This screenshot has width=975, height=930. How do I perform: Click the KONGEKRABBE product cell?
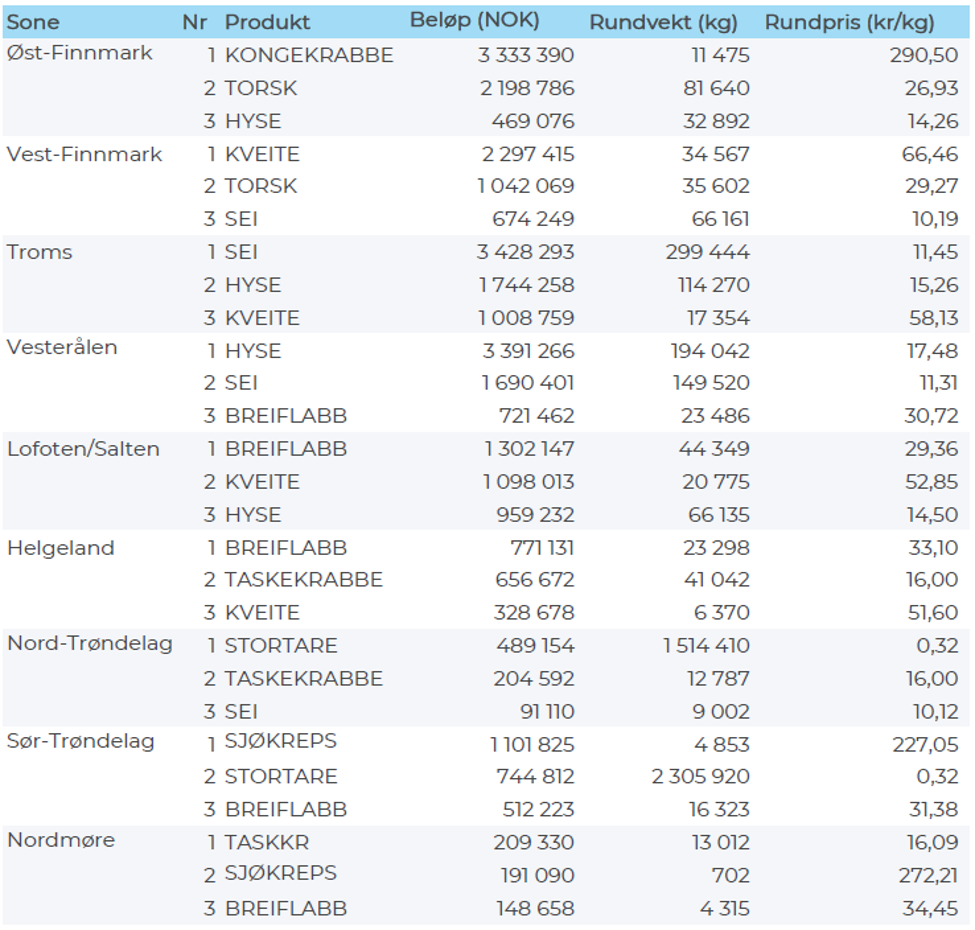(x=309, y=55)
